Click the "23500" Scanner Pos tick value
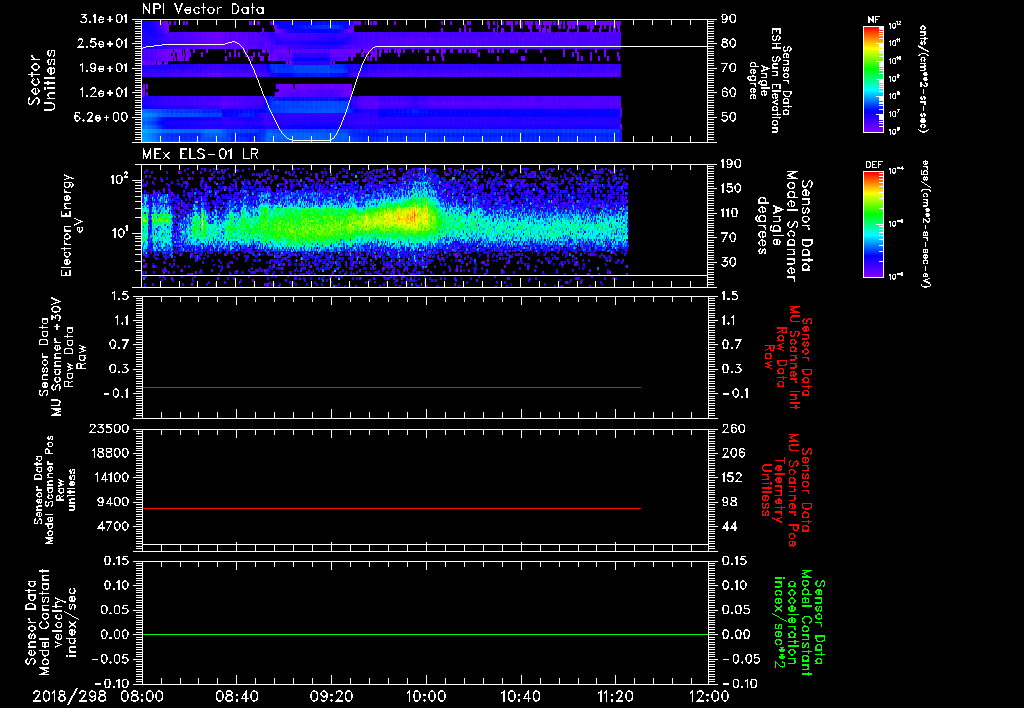1024x708 pixels. coord(110,428)
